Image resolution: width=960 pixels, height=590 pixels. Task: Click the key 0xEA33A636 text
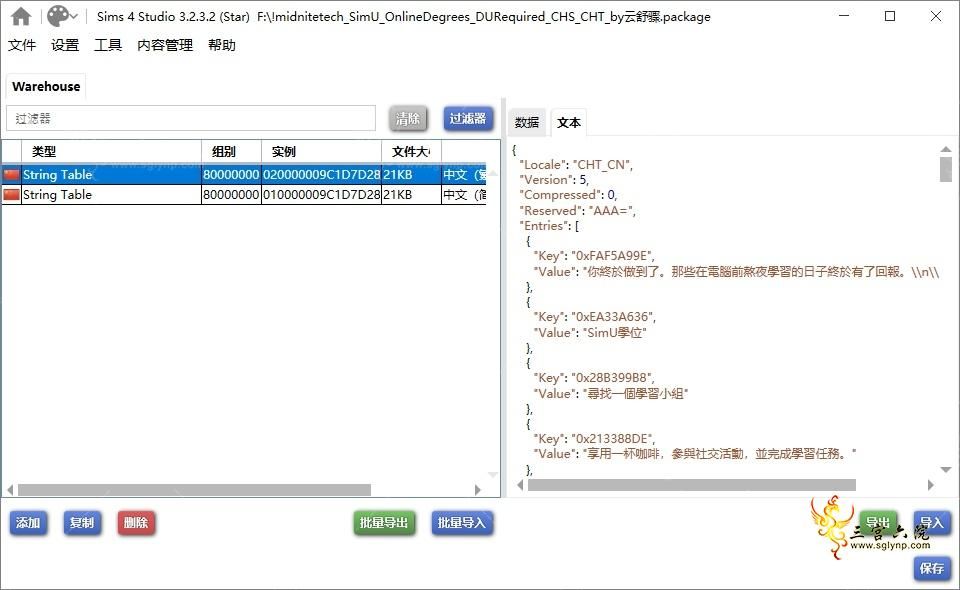pos(613,317)
